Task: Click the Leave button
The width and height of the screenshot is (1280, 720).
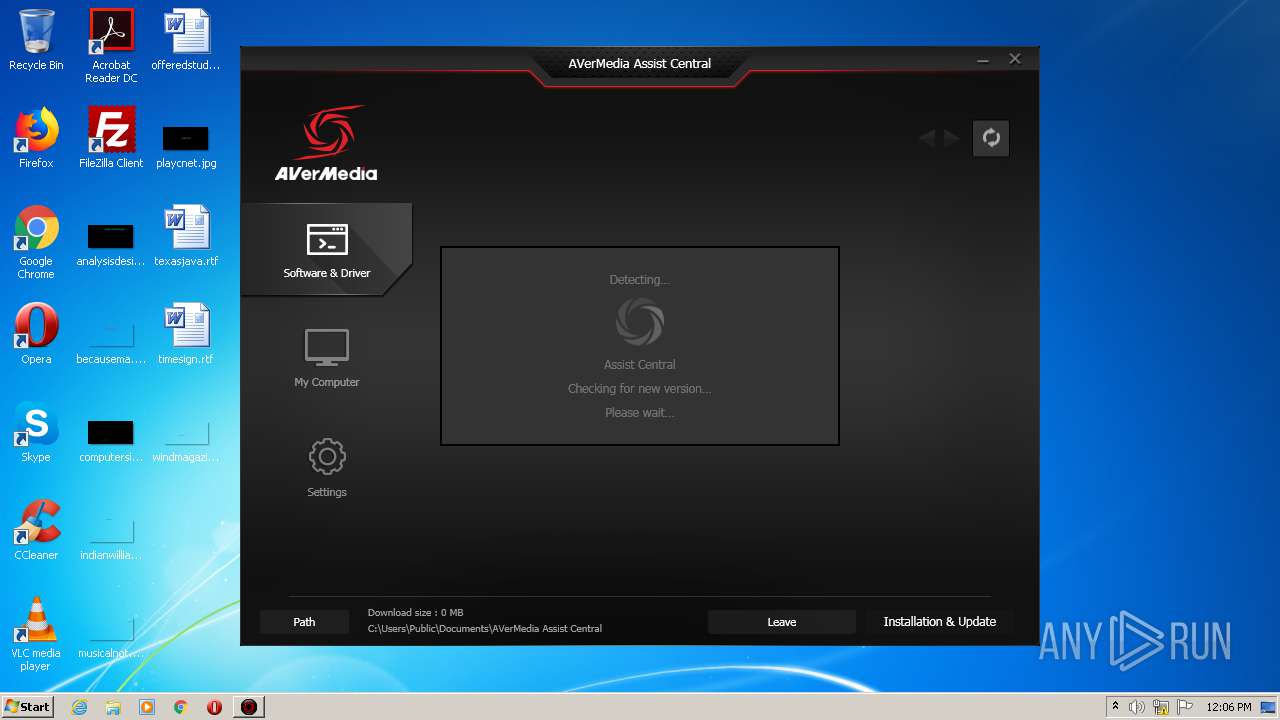Action: click(782, 622)
